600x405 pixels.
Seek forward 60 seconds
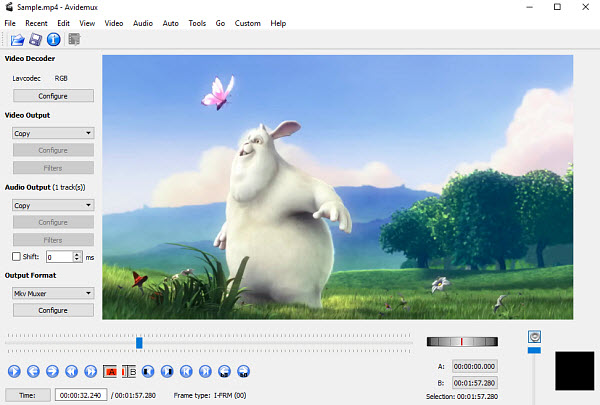pos(244,371)
